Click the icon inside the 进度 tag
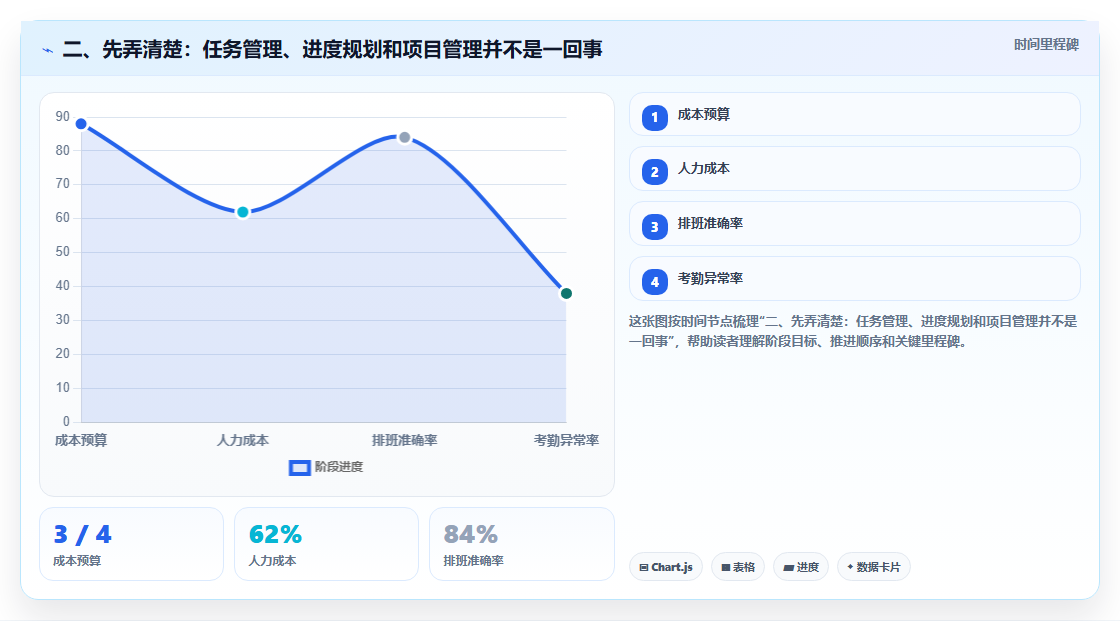1120x621 pixels. click(789, 567)
